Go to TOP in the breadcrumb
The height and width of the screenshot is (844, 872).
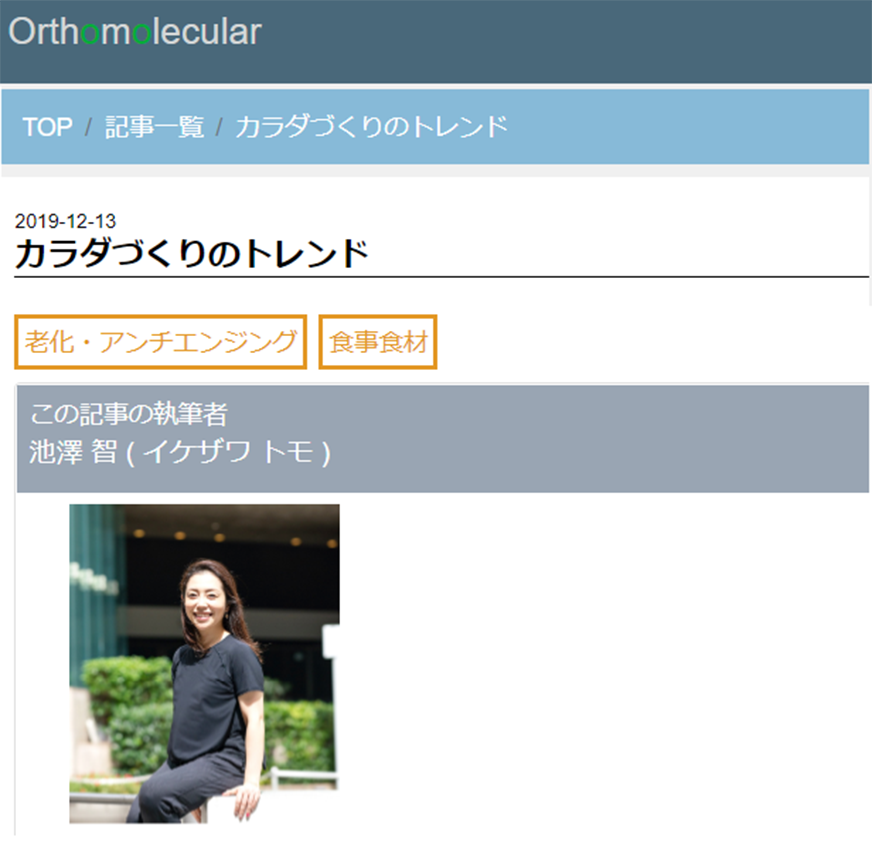coord(47,127)
